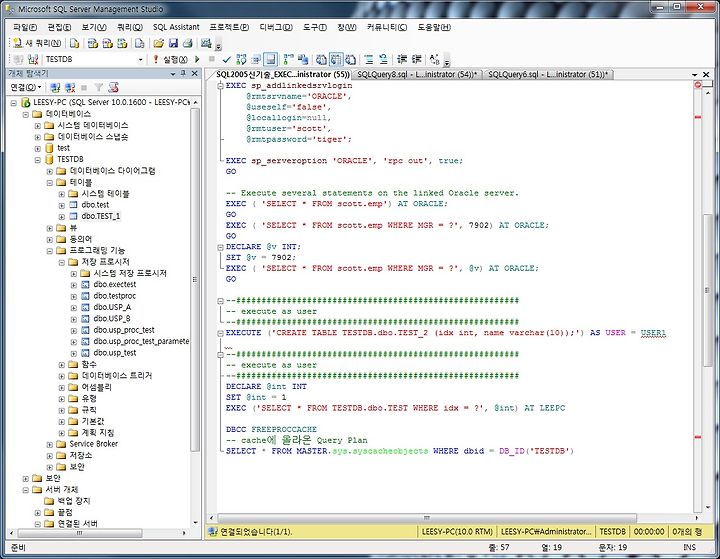Click the standard toolbar overflow arrow
The width and height of the screenshot is (720, 559).
[219, 45]
